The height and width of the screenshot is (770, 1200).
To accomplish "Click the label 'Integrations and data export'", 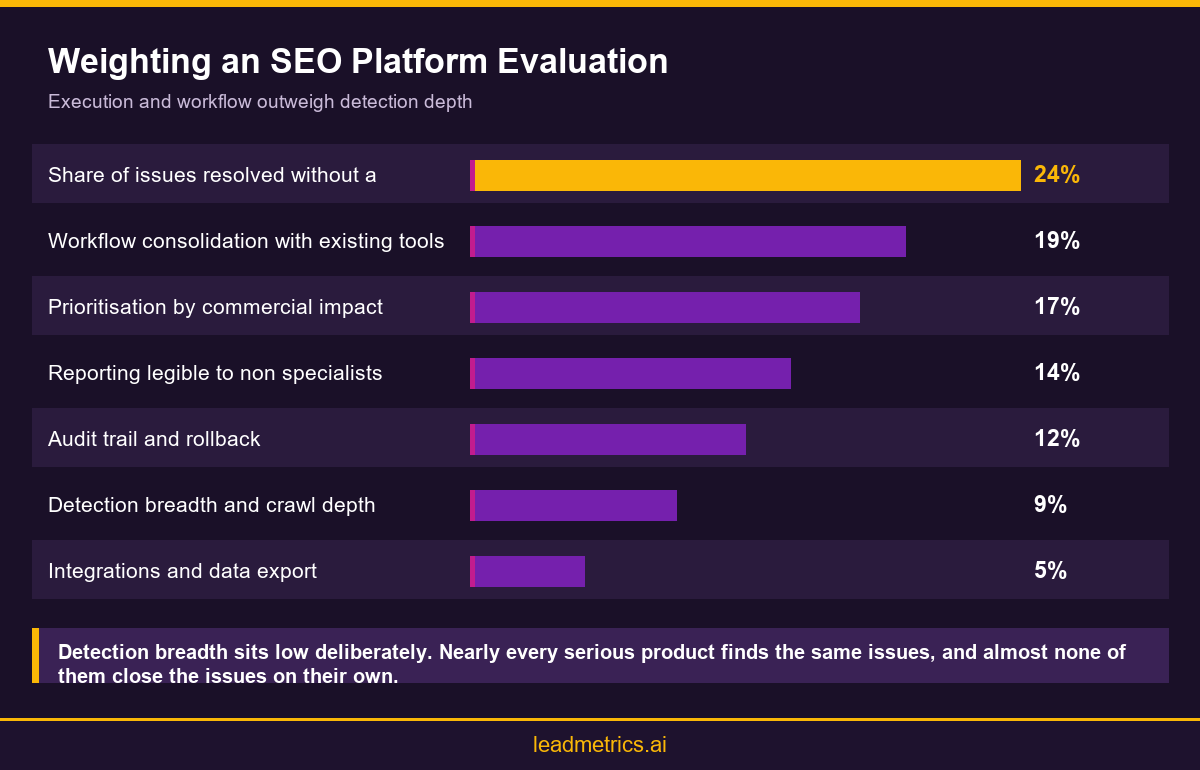I will [x=182, y=571].
